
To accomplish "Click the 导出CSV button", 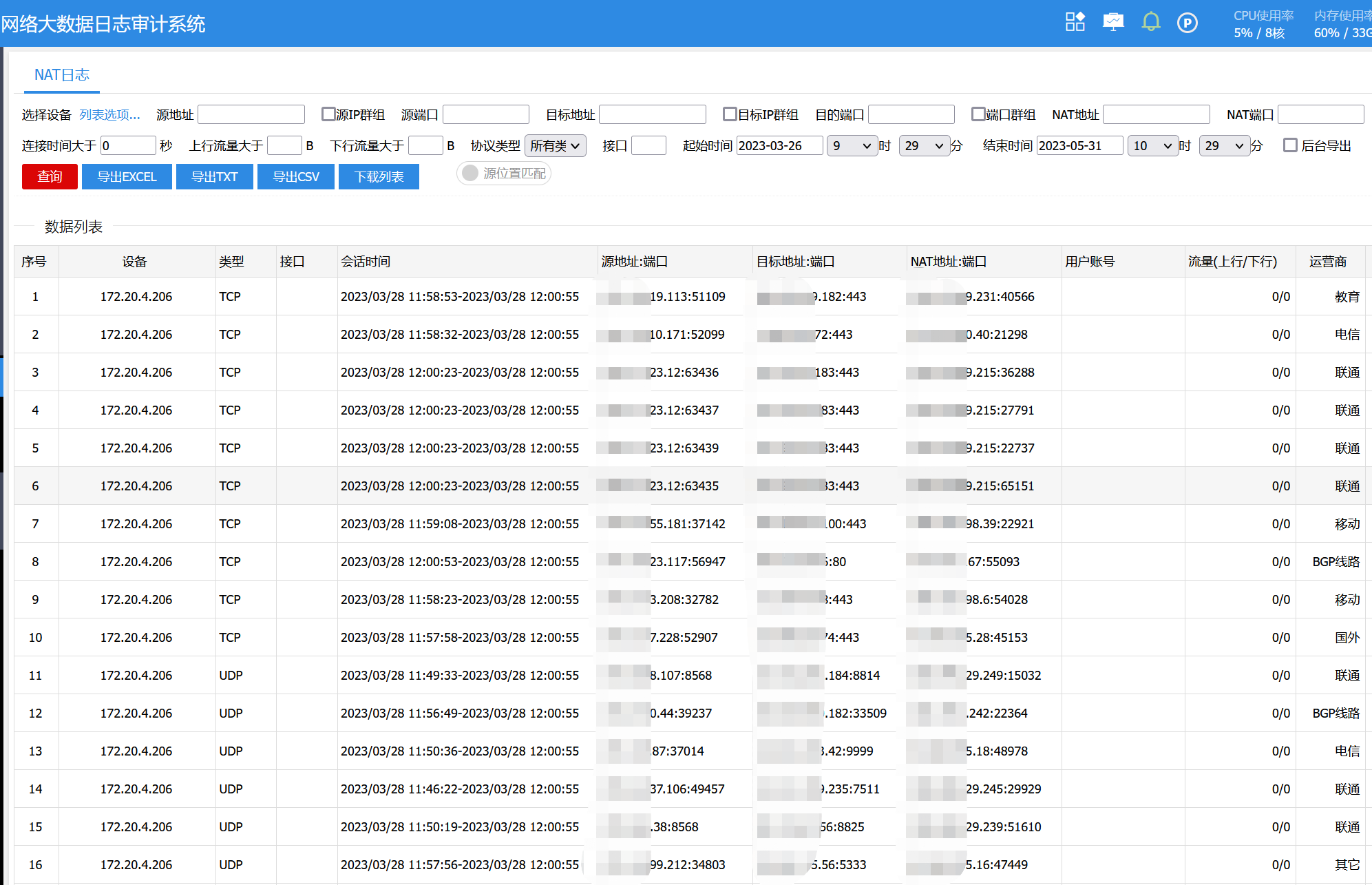I will (296, 176).
